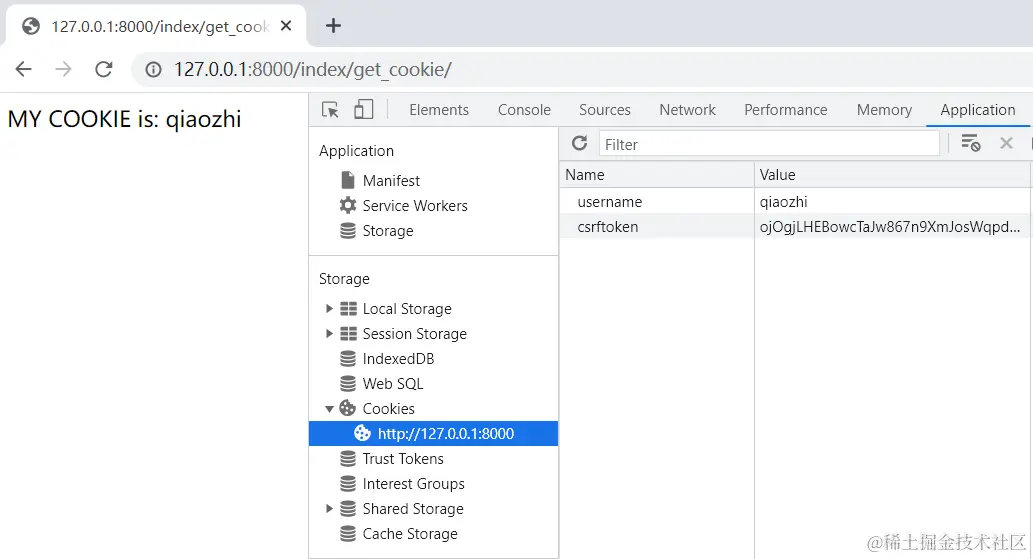This screenshot has width=1033, height=559.
Task: Select the http://127.0.0.1:8000 cookie origin
Action: [445, 434]
